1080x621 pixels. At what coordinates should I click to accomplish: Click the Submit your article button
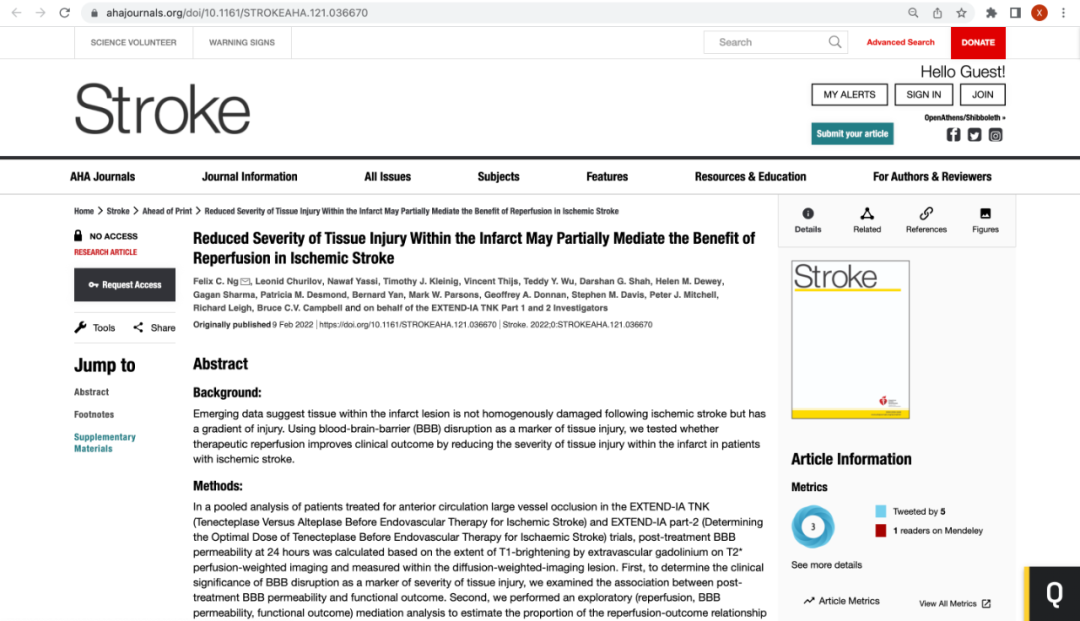[852, 134]
